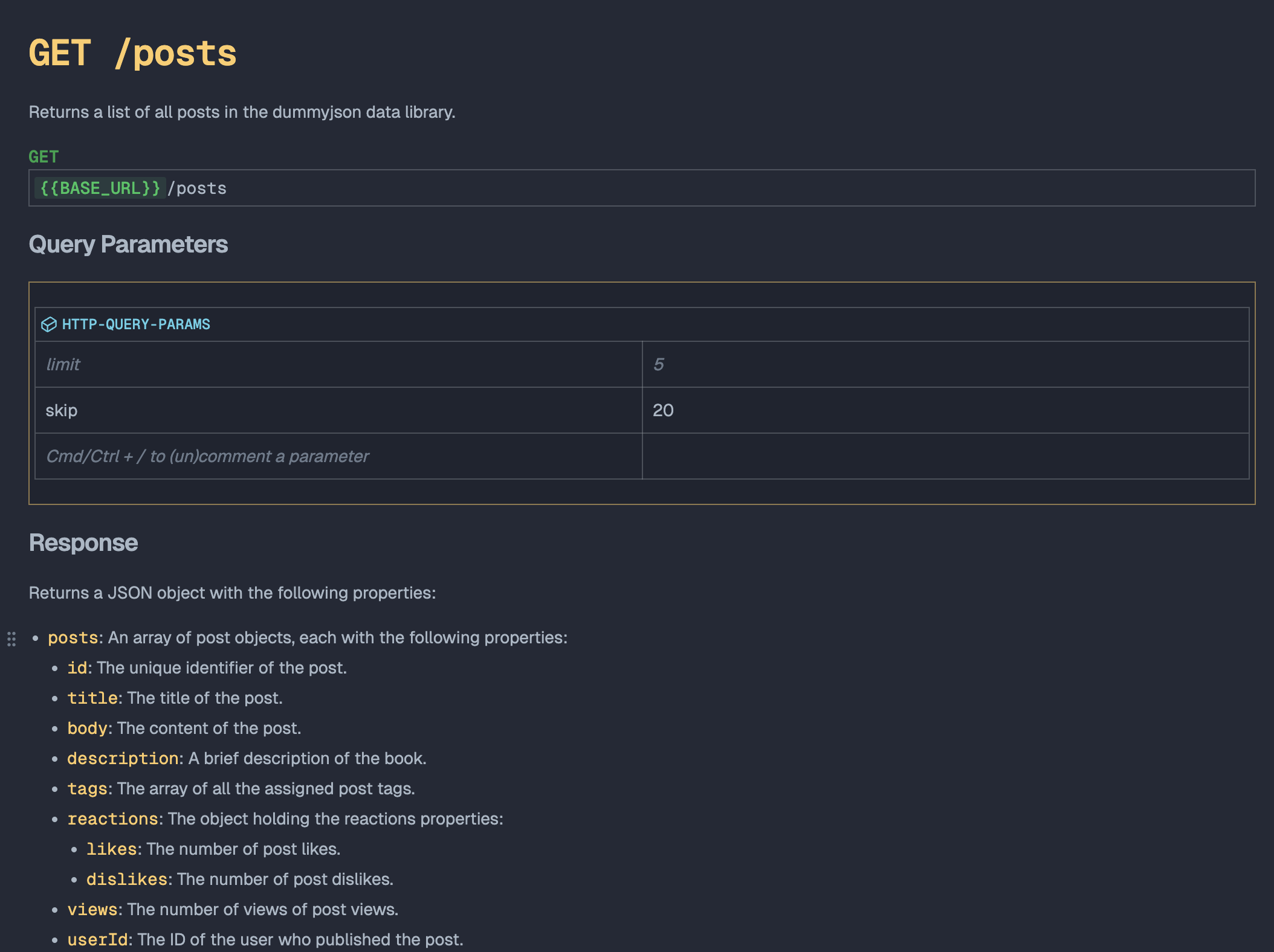Click the userId property code term

pos(97,940)
